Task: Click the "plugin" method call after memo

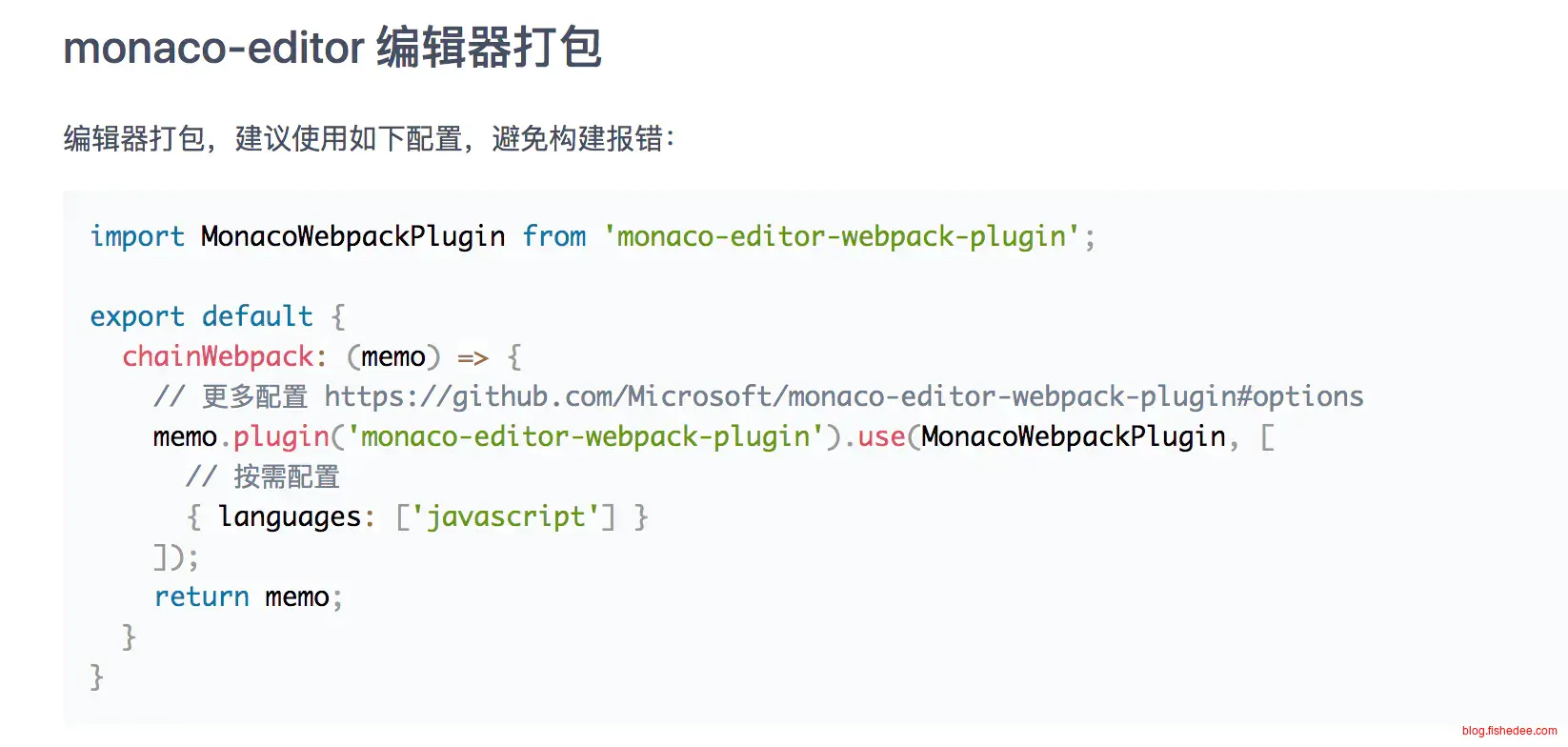Action: pyautogui.click(x=281, y=436)
